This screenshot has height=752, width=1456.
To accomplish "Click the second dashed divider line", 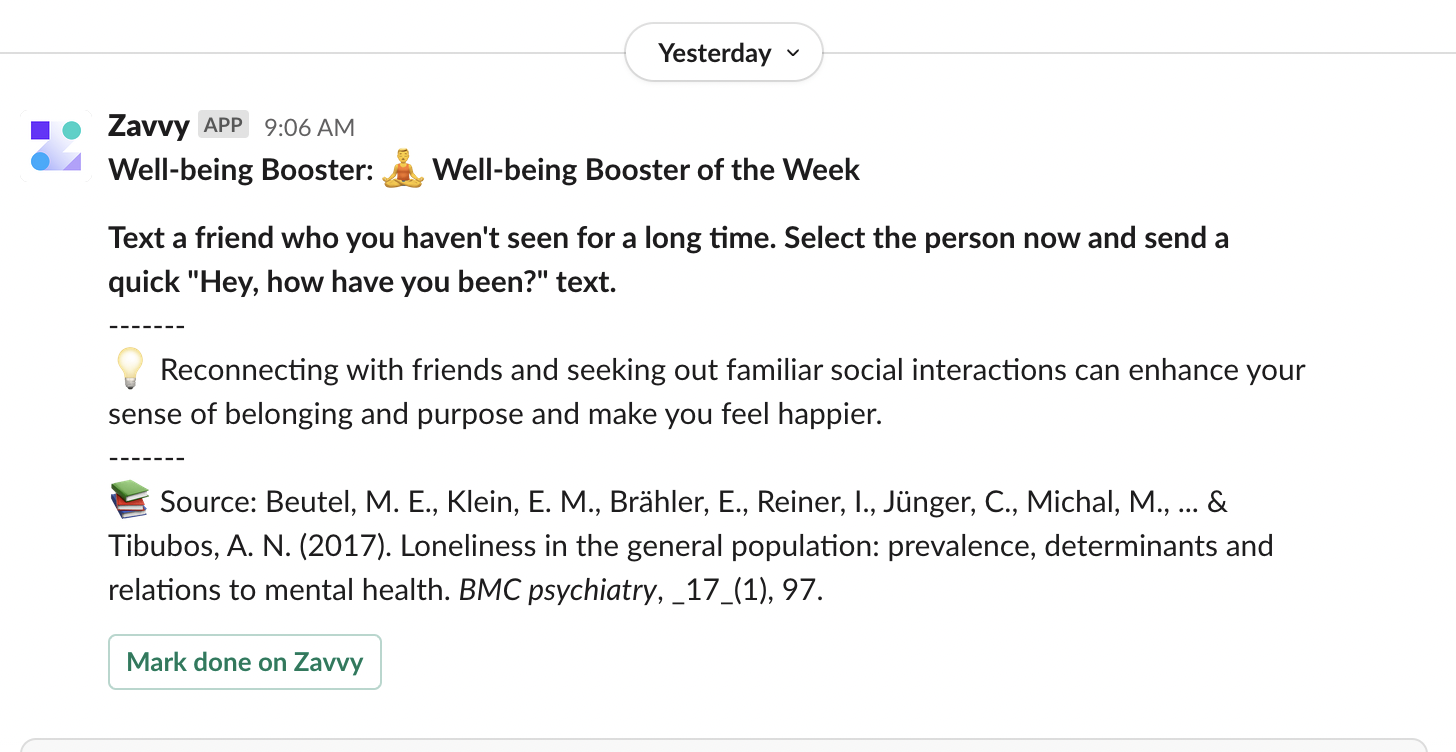I will click(x=145, y=456).
